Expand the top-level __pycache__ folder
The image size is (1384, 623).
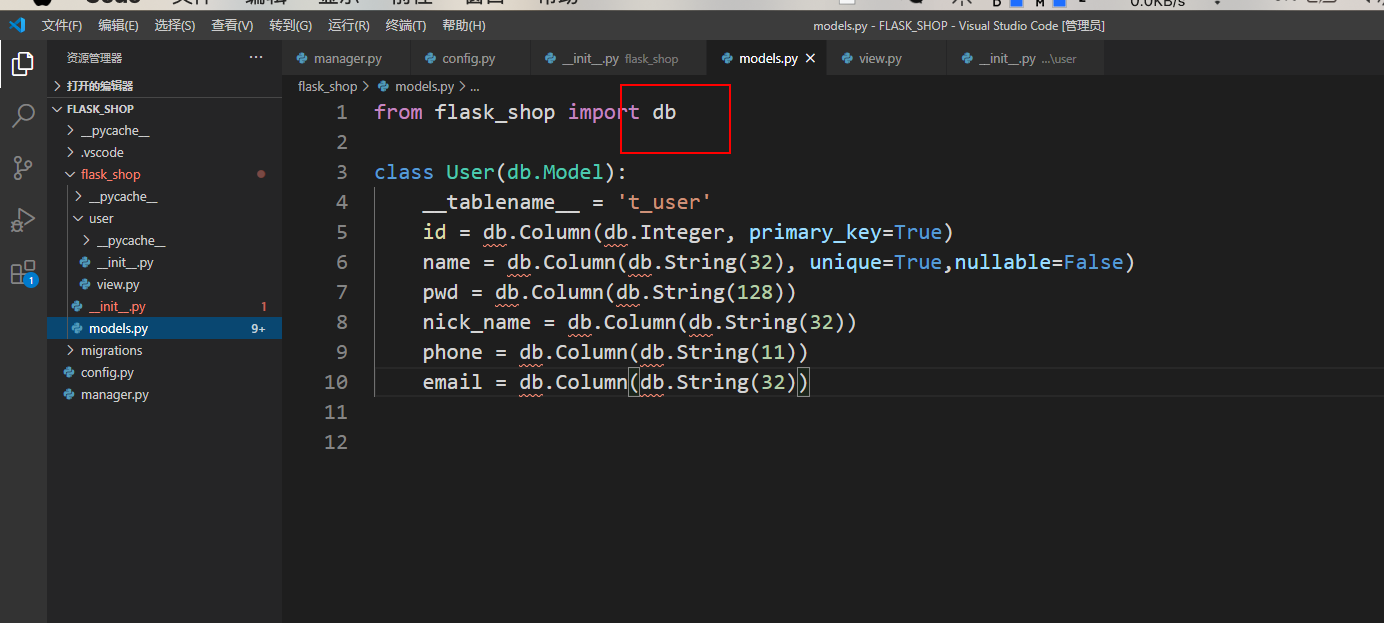(x=164, y=130)
